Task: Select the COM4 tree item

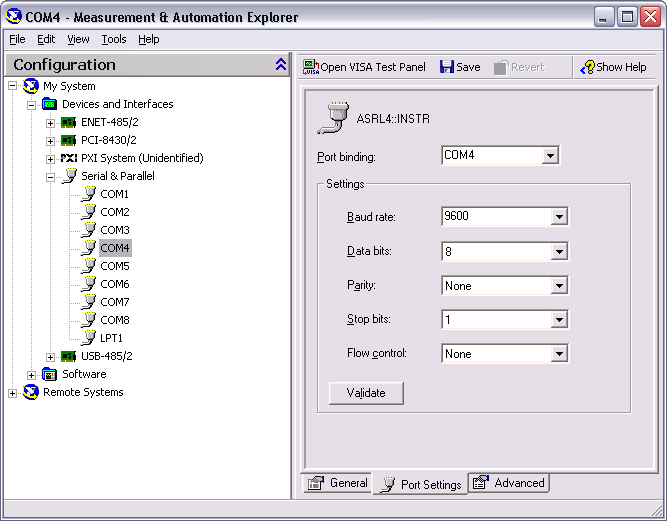Action: [115, 248]
